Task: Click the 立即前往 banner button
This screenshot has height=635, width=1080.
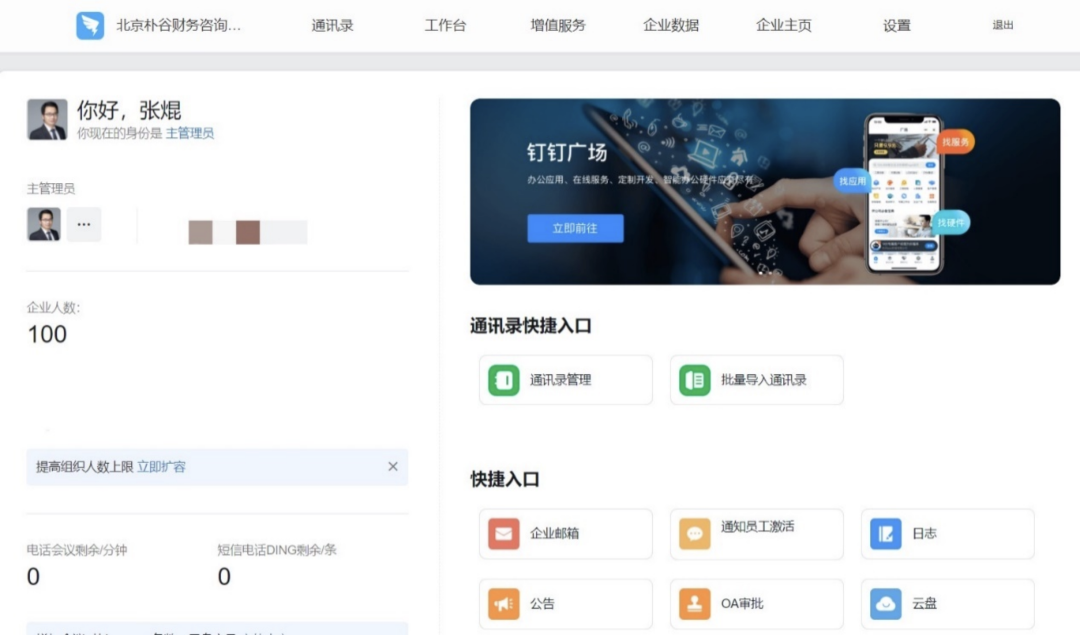Action: tap(576, 228)
